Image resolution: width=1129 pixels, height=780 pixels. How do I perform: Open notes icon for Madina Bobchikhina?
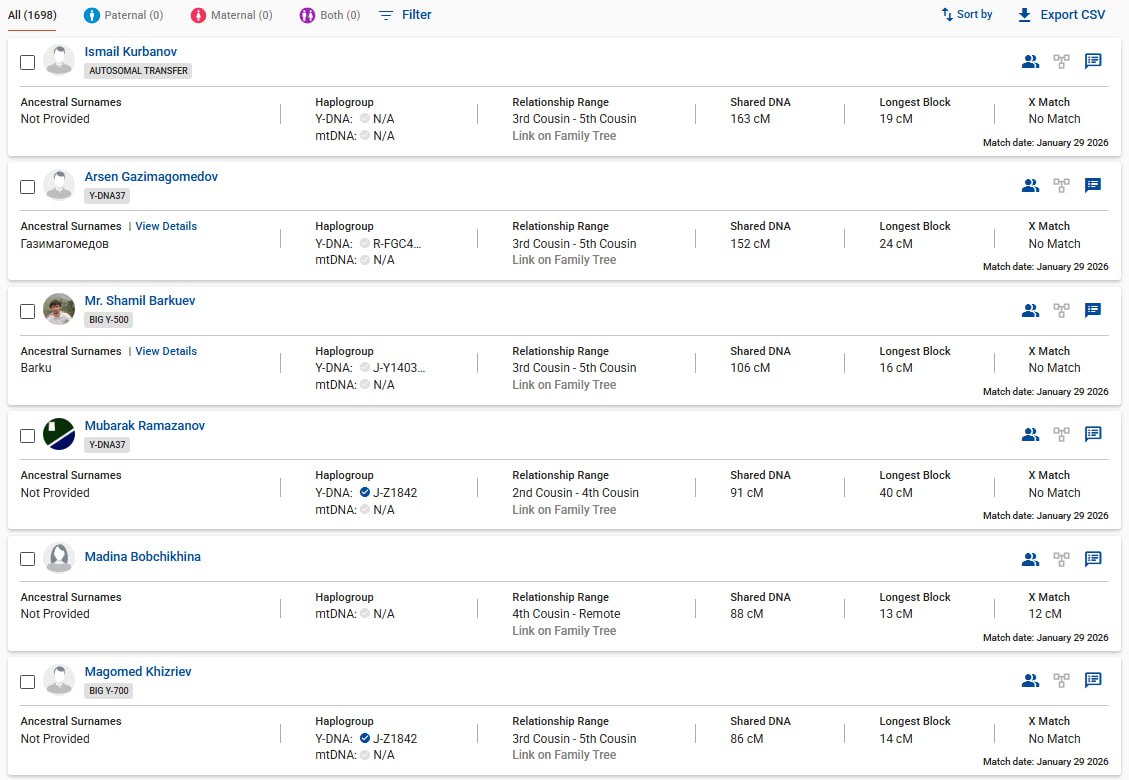pos(1093,558)
